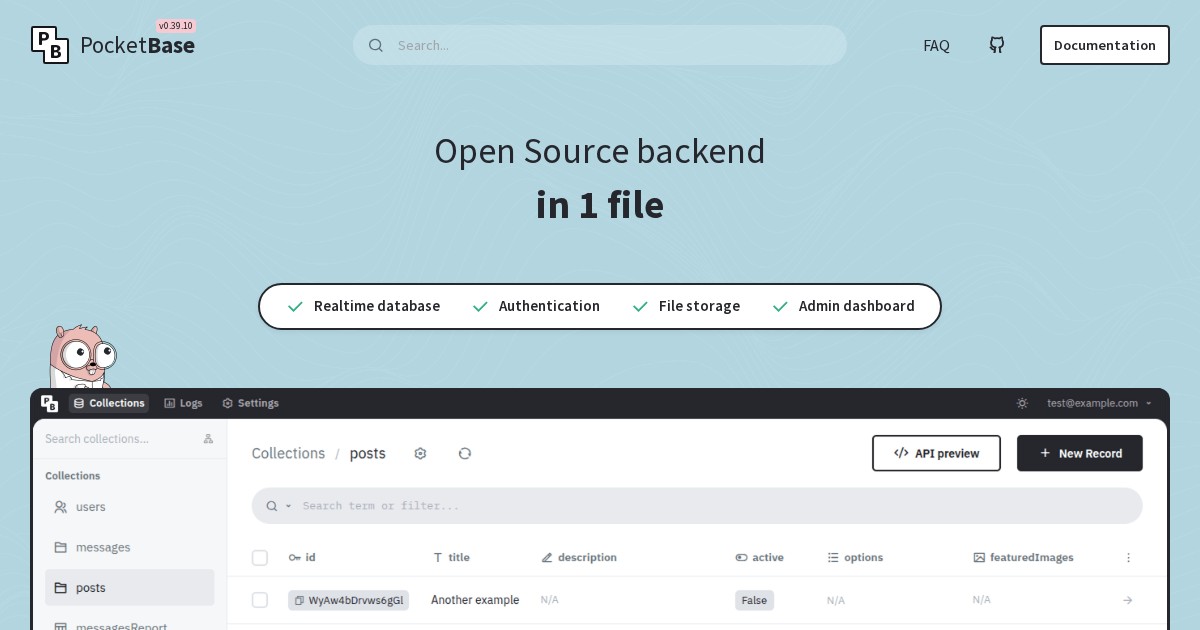Click the filter bar magnifier icon
This screenshot has width=1200, height=630.
272,506
